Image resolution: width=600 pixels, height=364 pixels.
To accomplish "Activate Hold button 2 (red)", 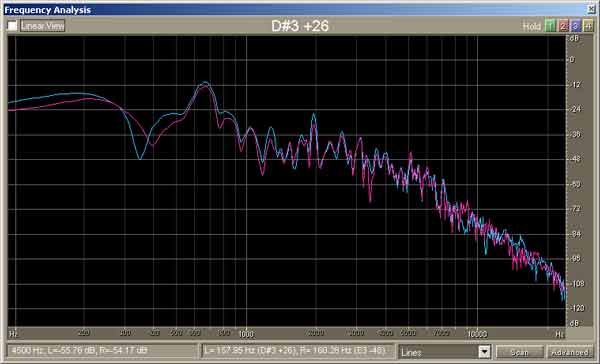I will [563, 26].
